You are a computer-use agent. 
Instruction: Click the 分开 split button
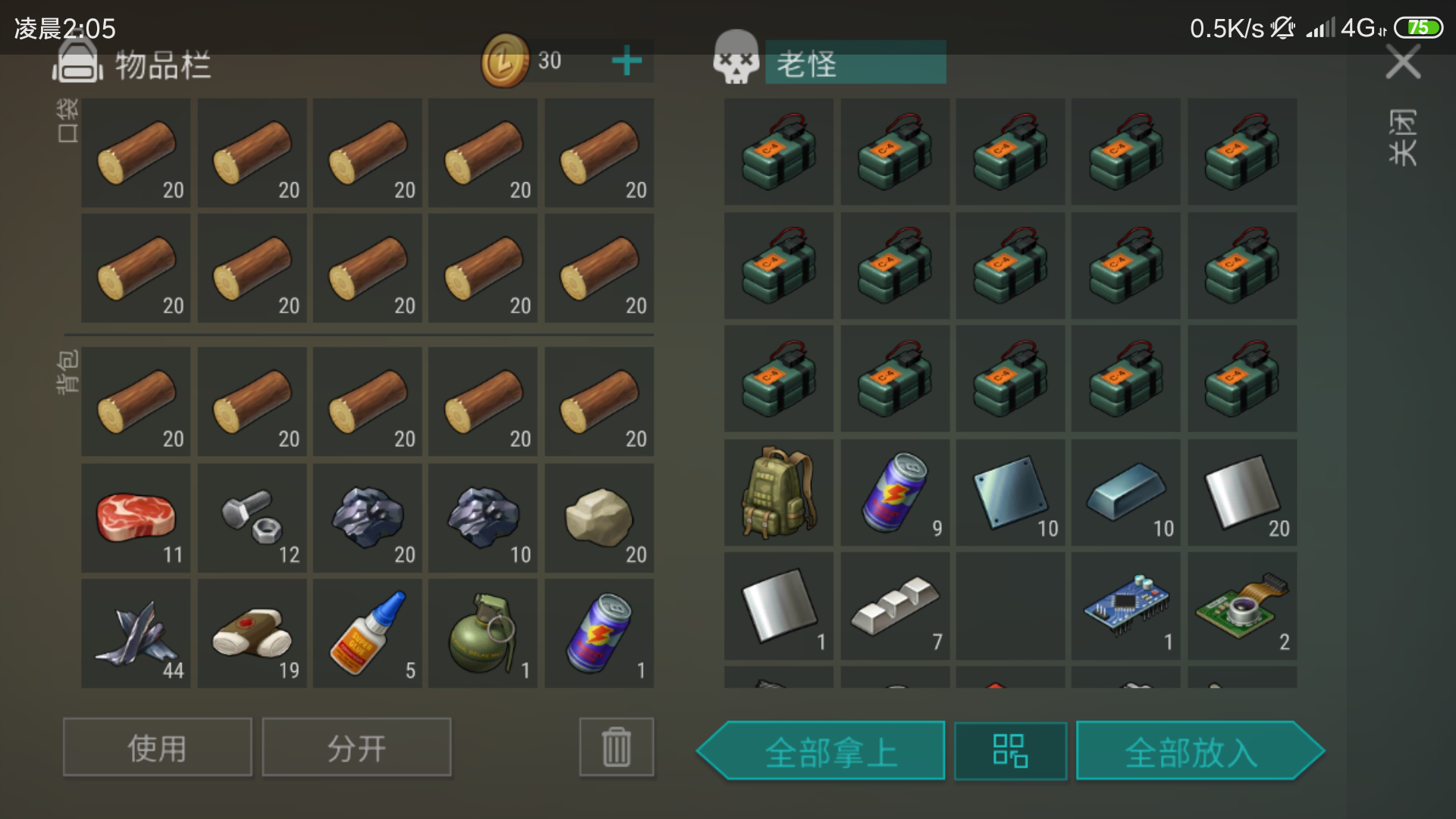tap(356, 747)
